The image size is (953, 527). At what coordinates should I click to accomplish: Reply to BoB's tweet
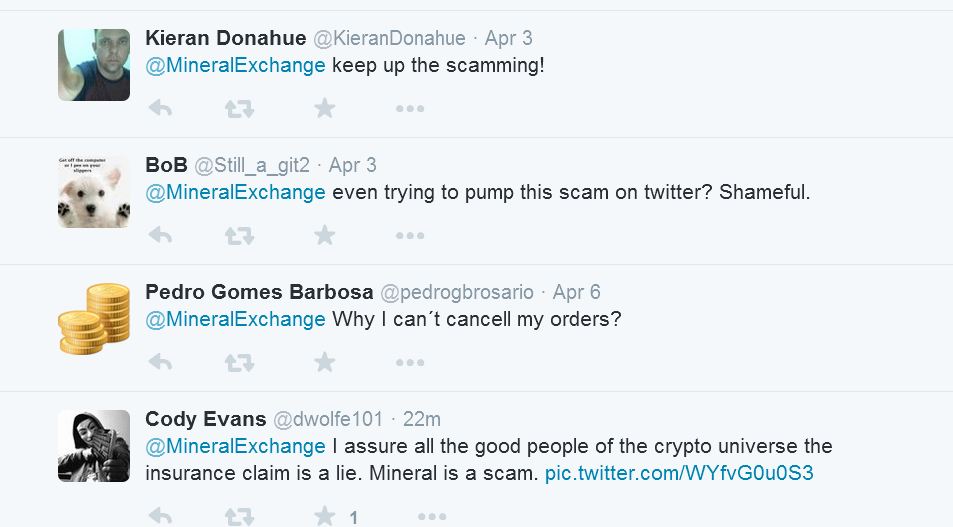click(160, 236)
